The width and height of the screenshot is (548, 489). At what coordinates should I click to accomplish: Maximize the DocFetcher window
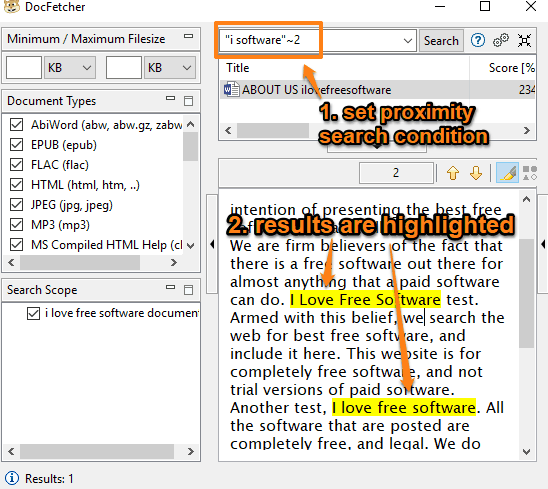[x=485, y=6]
